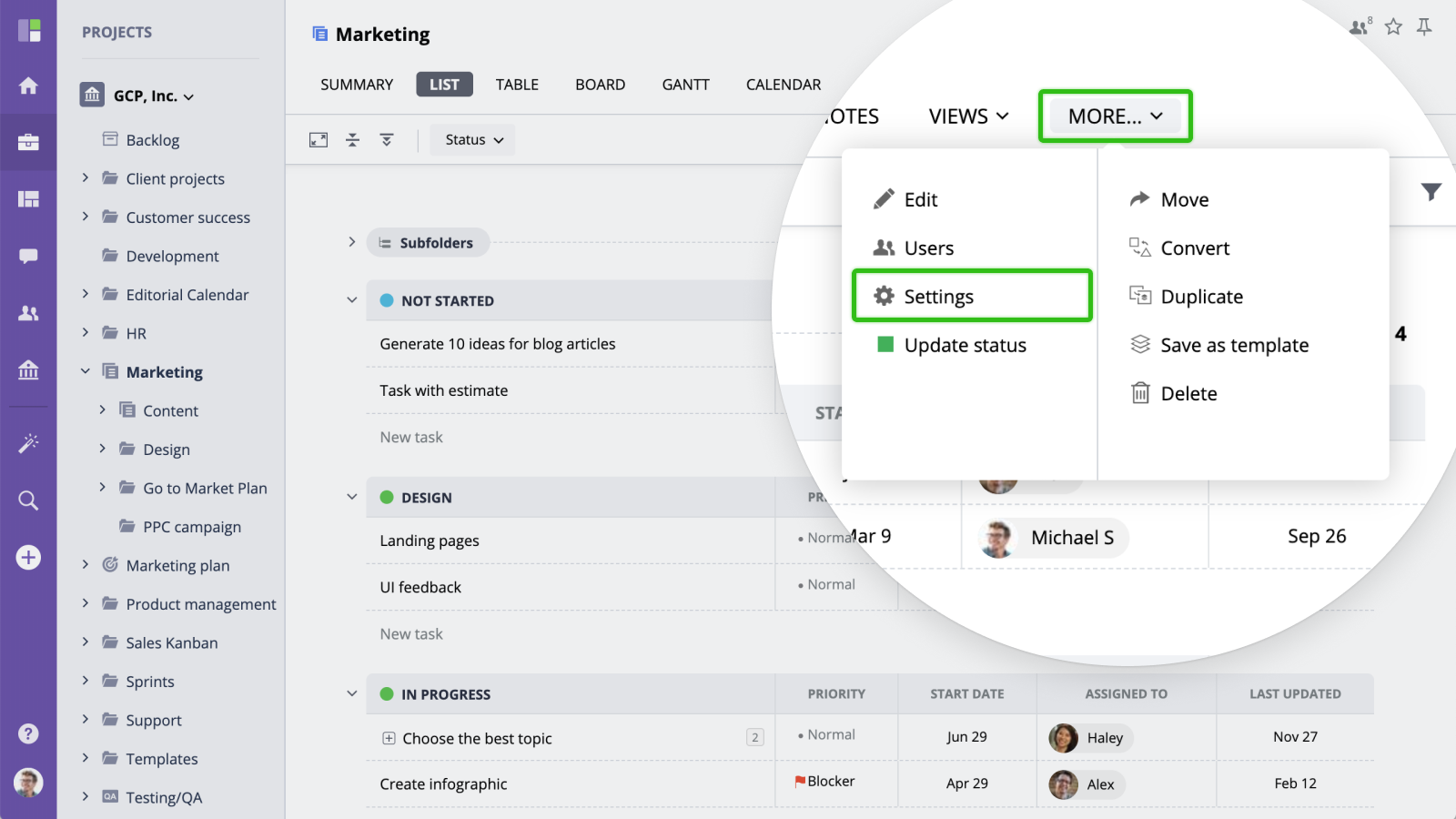The width and height of the screenshot is (1456, 819).
Task: Click the Haley assignee chip
Action: point(1089,738)
